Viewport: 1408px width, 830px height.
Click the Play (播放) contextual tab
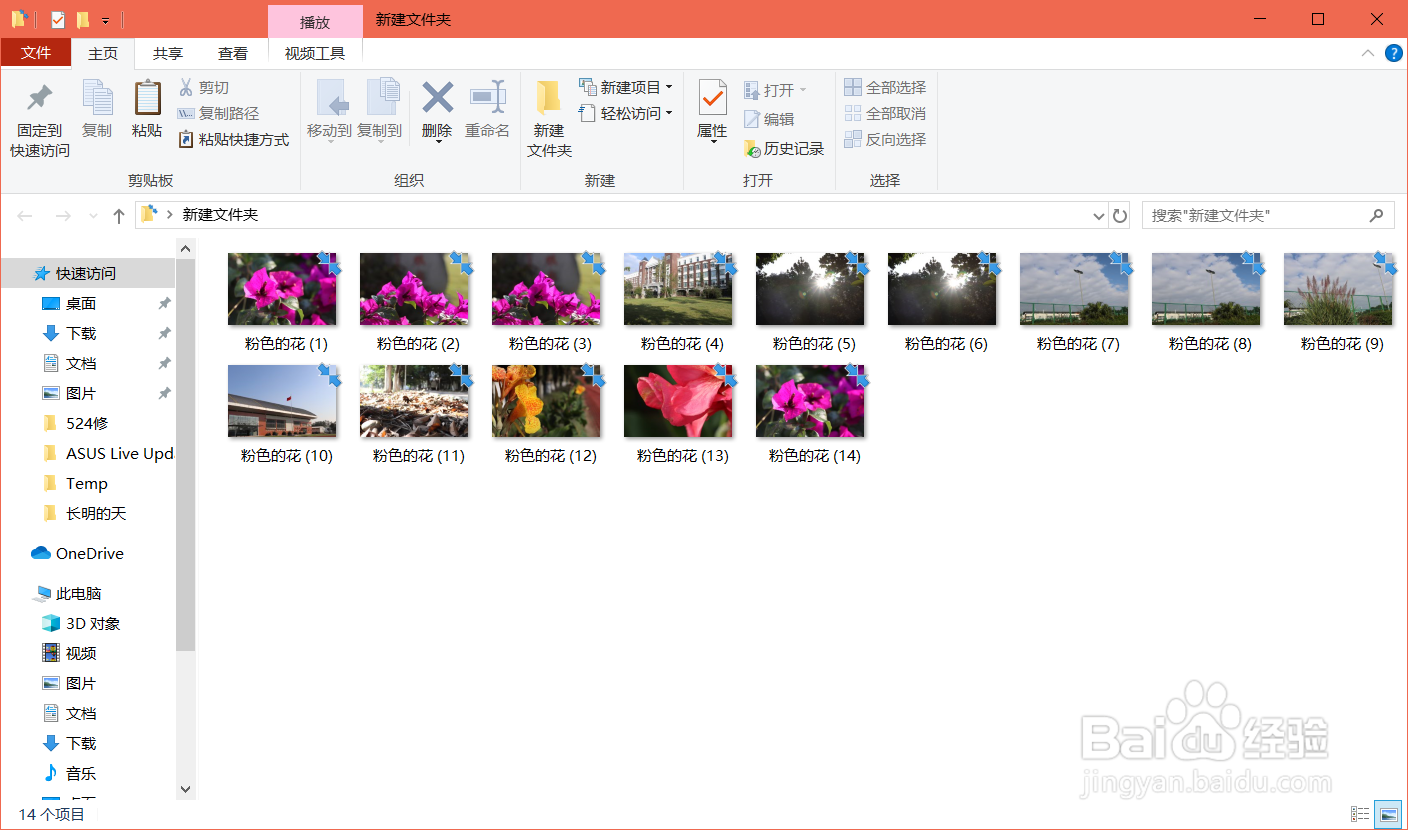315,22
